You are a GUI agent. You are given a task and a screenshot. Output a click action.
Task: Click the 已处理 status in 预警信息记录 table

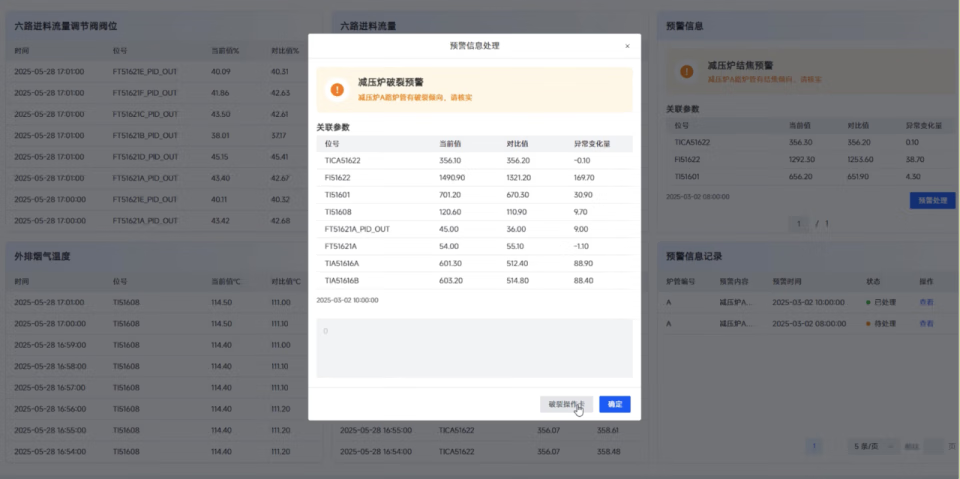pyautogui.click(x=881, y=303)
